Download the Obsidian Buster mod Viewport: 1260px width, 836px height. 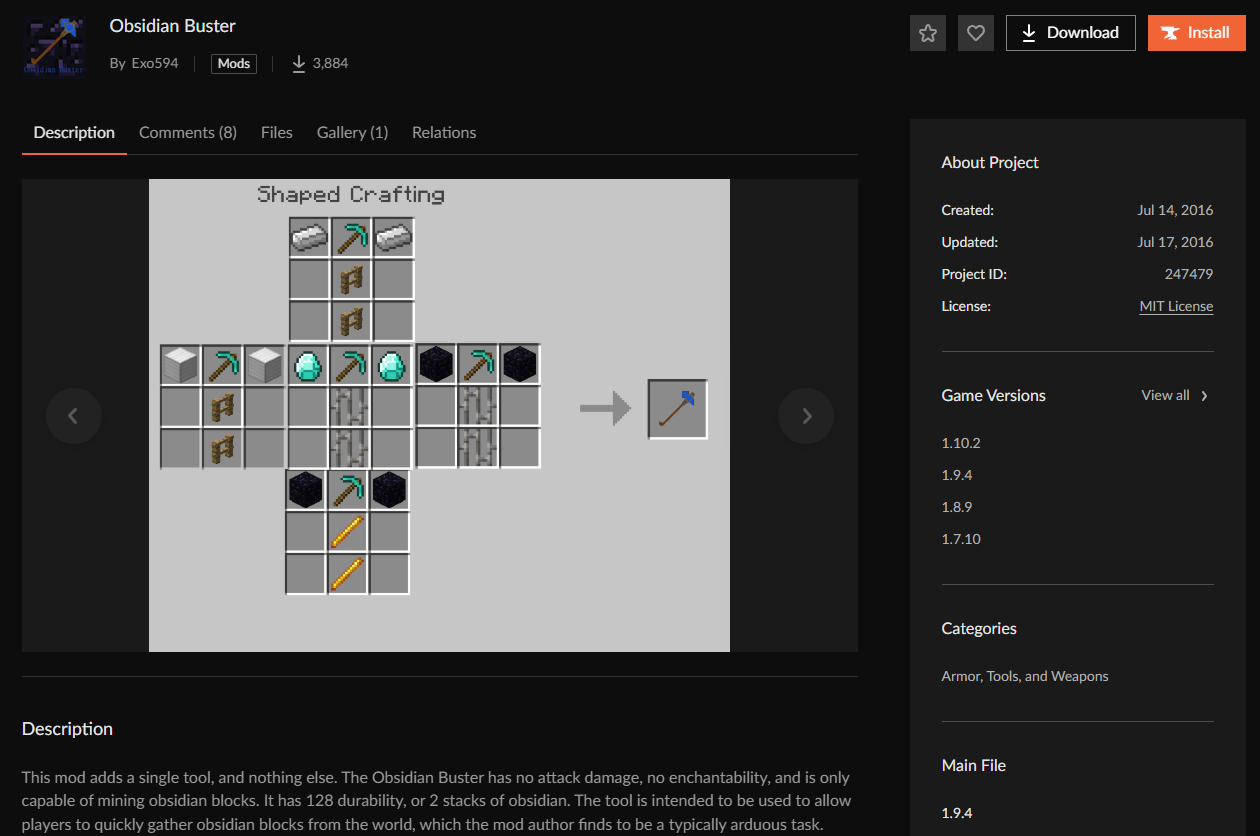coord(1071,33)
